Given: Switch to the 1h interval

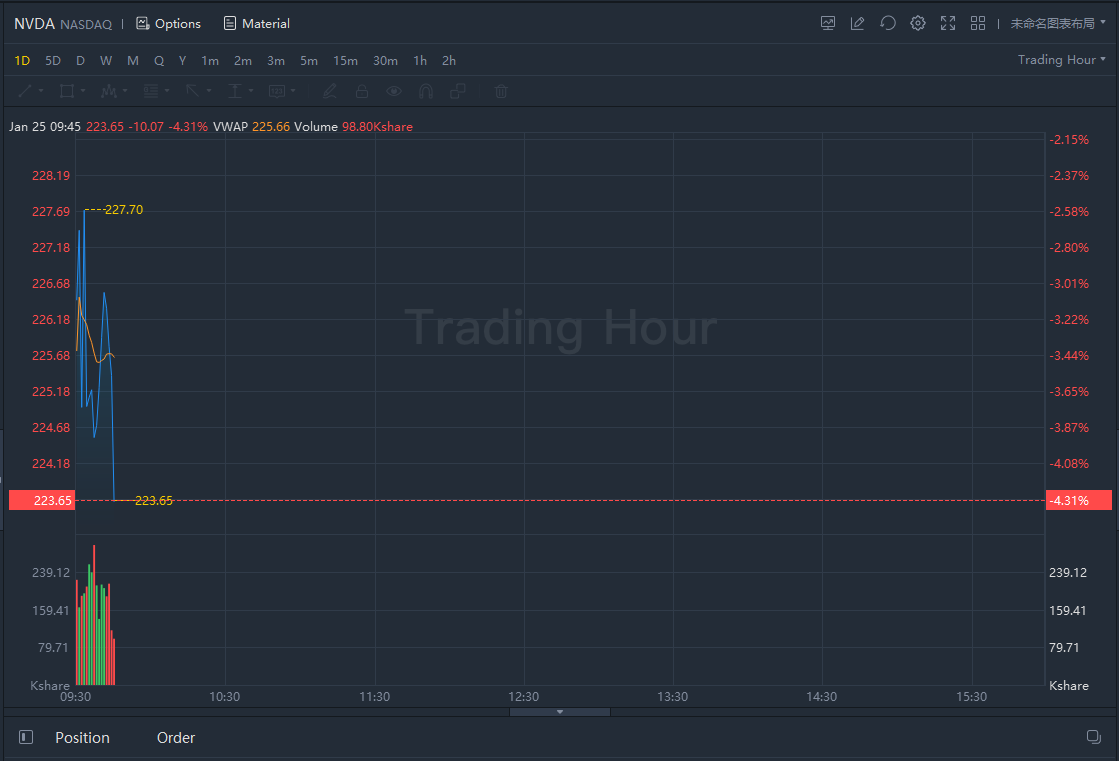Looking at the screenshot, I should [420, 61].
